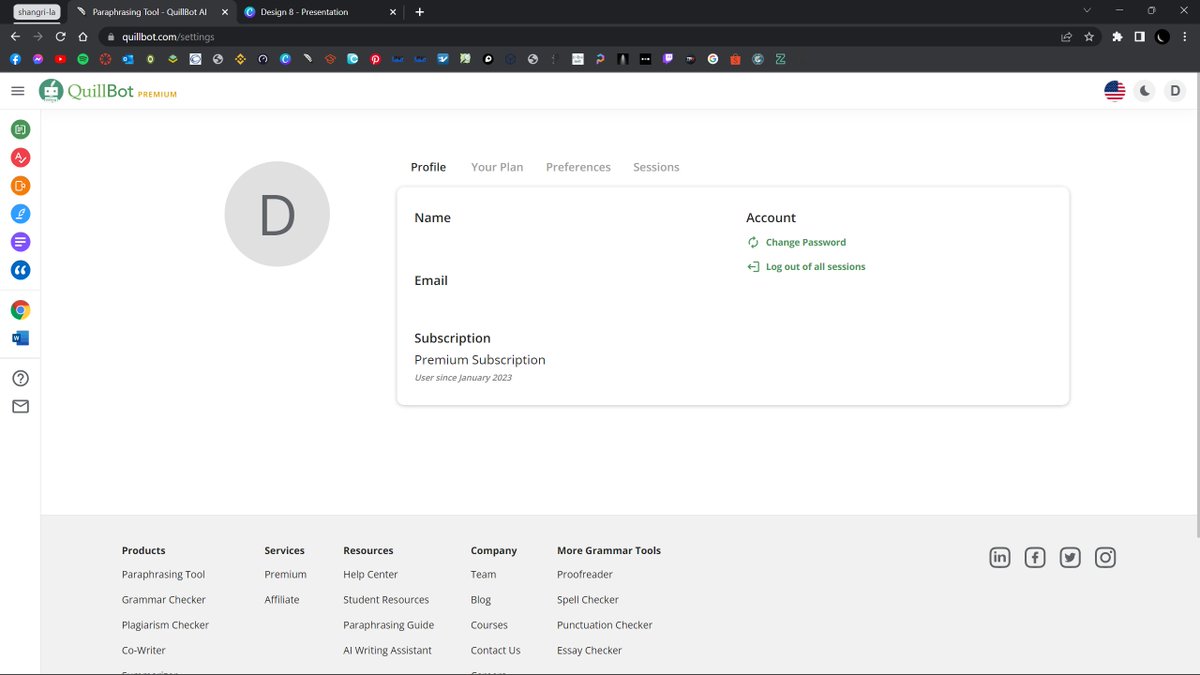Image resolution: width=1200 pixels, height=675 pixels.
Task: Click the envelope contact icon in the sidebar
Action: coord(20,406)
